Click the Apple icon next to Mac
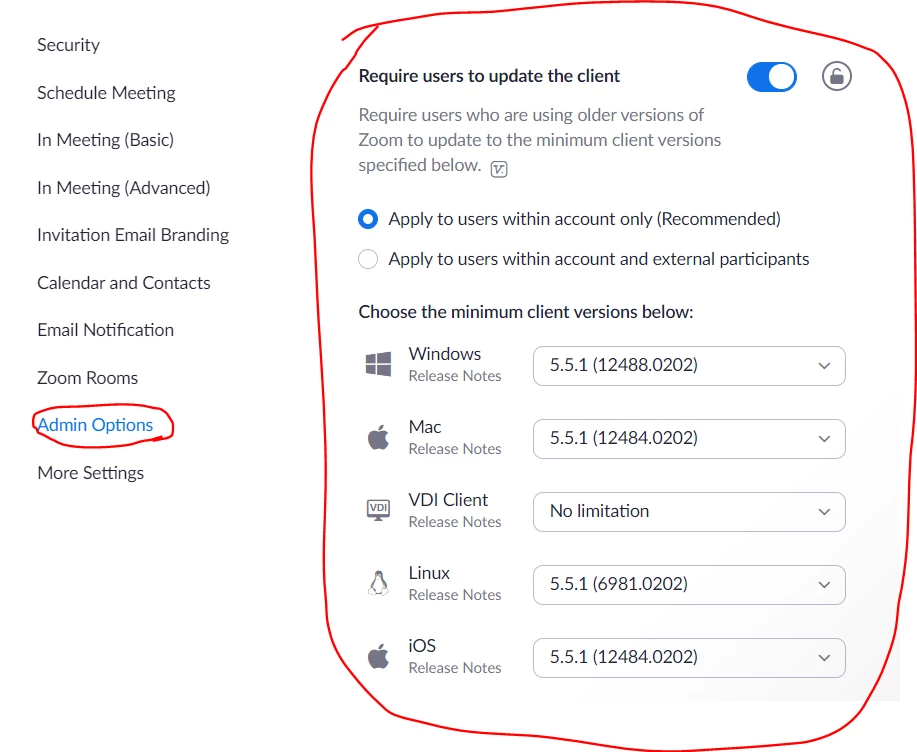 tap(378, 437)
